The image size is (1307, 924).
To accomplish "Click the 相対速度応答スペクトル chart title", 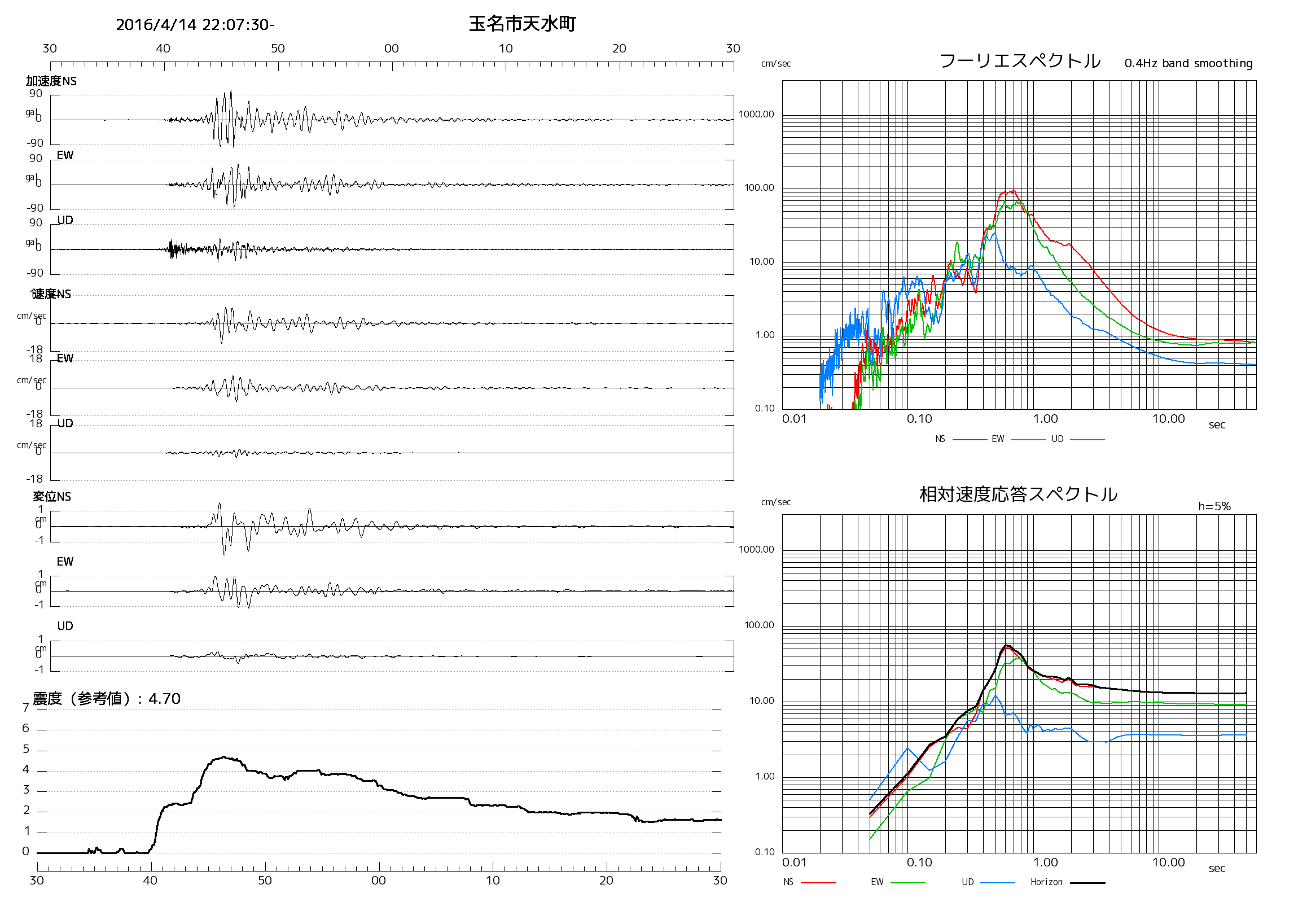I will [x=1019, y=494].
